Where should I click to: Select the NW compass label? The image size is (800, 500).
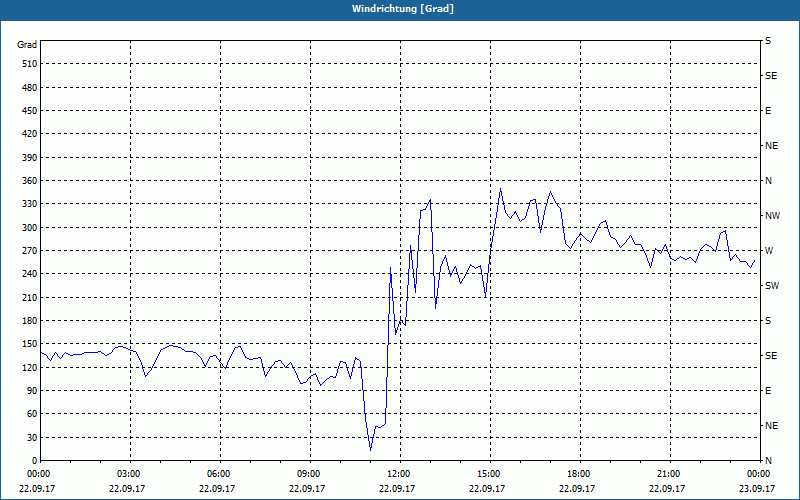coord(772,216)
